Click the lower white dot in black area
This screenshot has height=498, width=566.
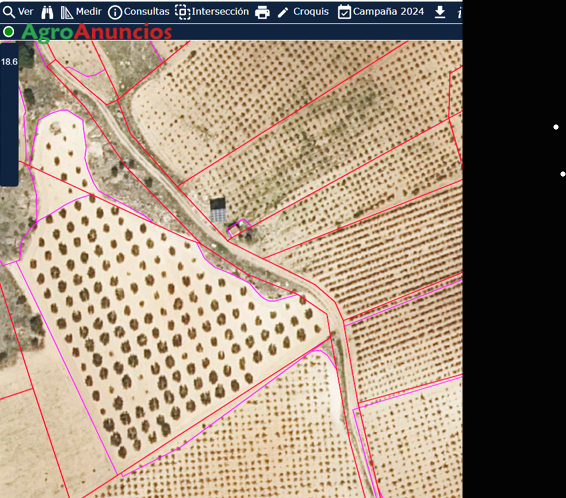click(562, 174)
